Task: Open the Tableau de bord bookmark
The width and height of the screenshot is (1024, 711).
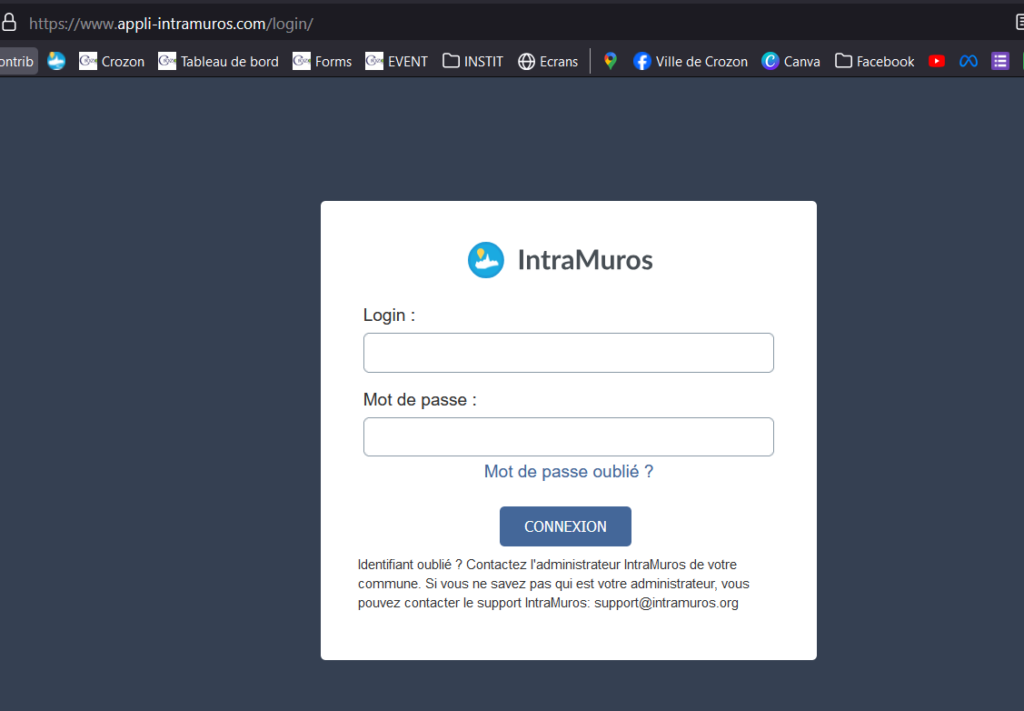Action: (x=218, y=61)
